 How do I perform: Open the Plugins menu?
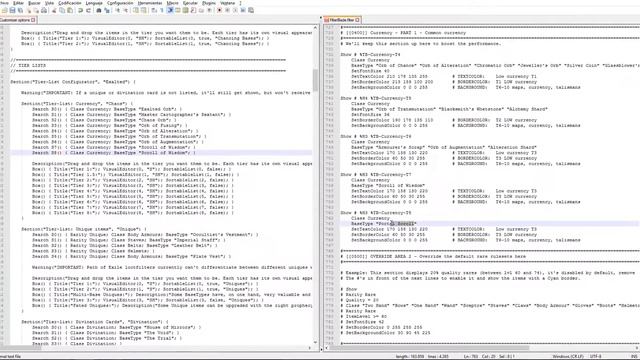click(209, 3)
